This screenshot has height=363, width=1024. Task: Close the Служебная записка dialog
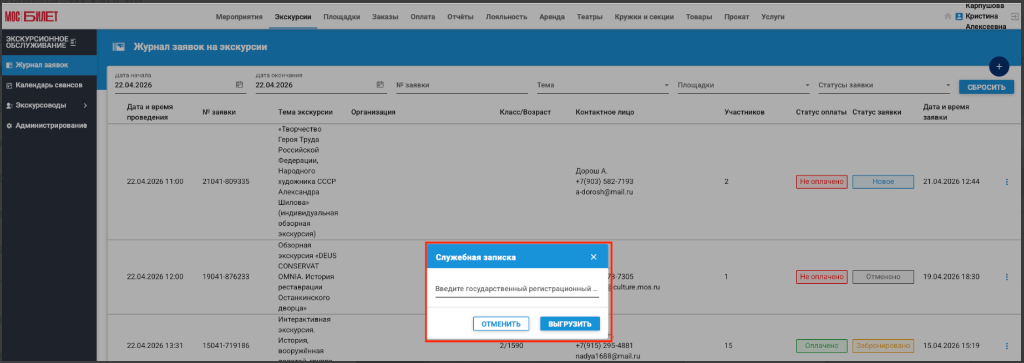pyautogui.click(x=593, y=257)
